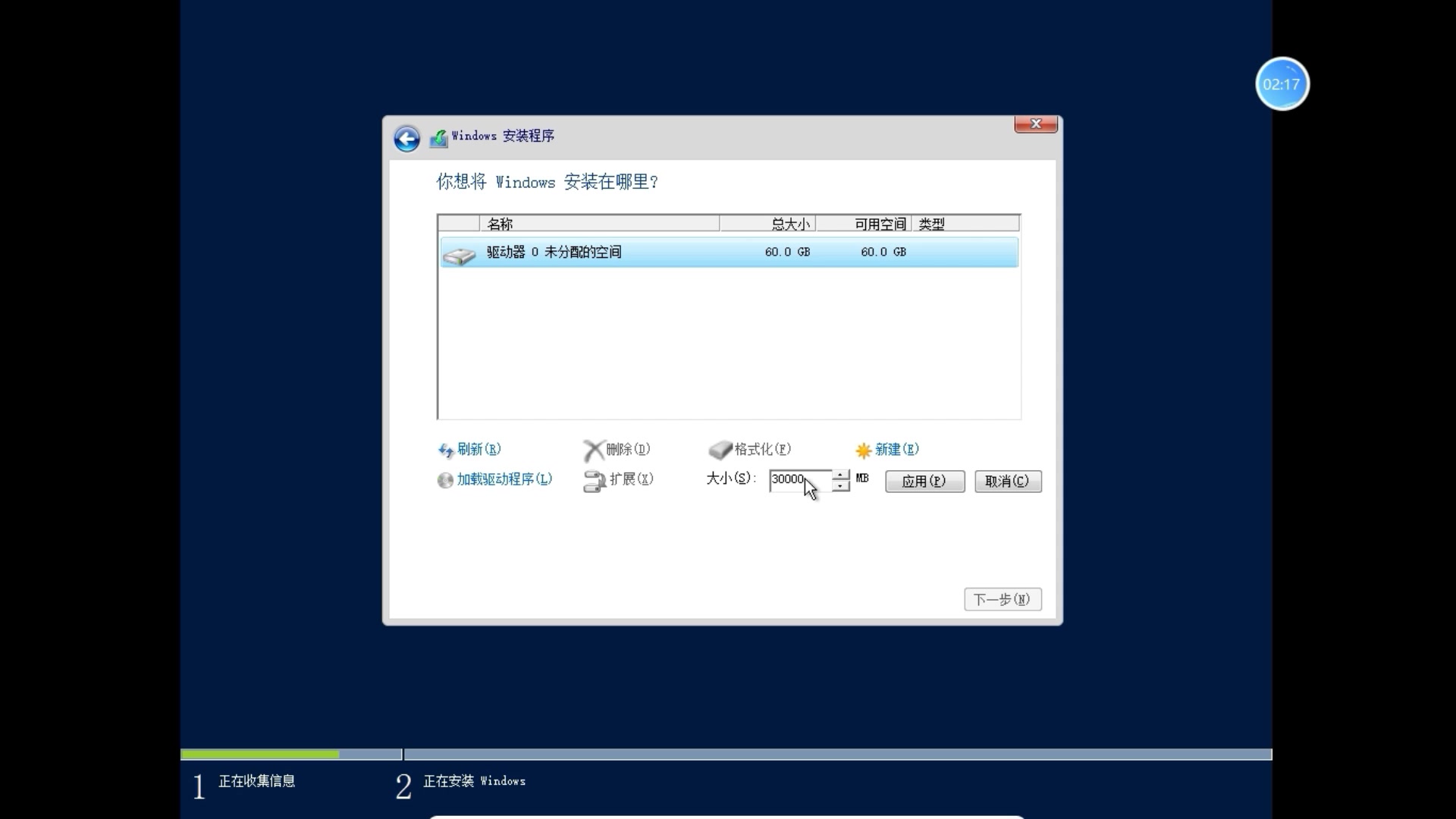Close the Windows Setup dialog
1456x819 pixels.
[1036, 124]
